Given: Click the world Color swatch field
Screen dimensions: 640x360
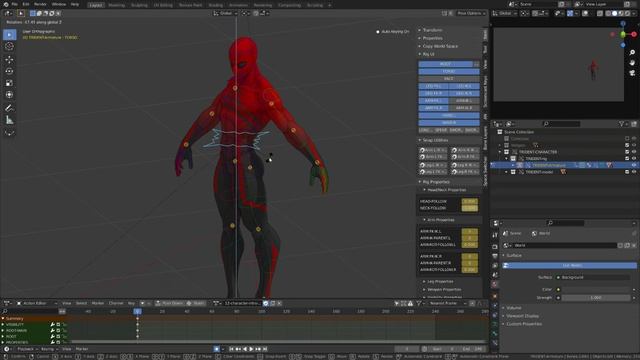Looking at the screenshot, I should 596,289.
